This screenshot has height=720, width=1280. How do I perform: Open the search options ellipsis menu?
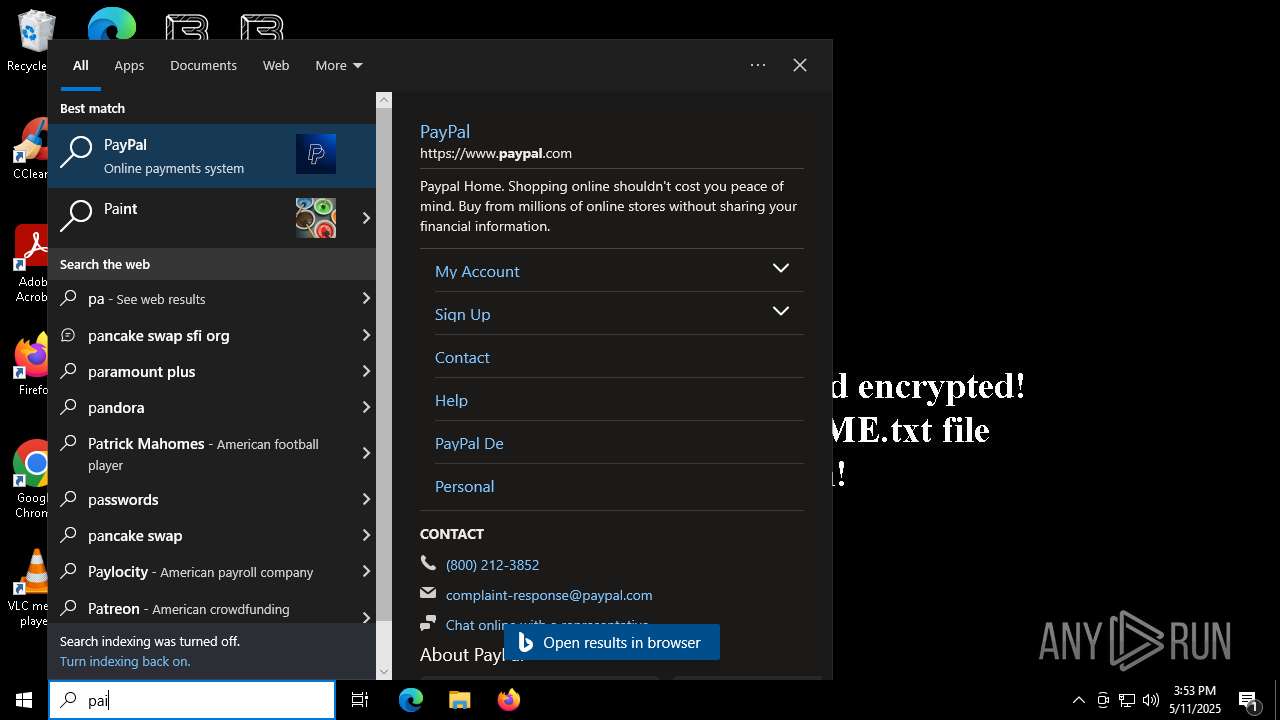758,65
